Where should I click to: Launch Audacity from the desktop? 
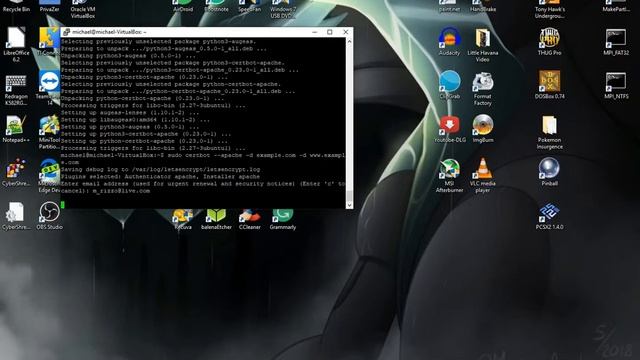click(x=449, y=41)
